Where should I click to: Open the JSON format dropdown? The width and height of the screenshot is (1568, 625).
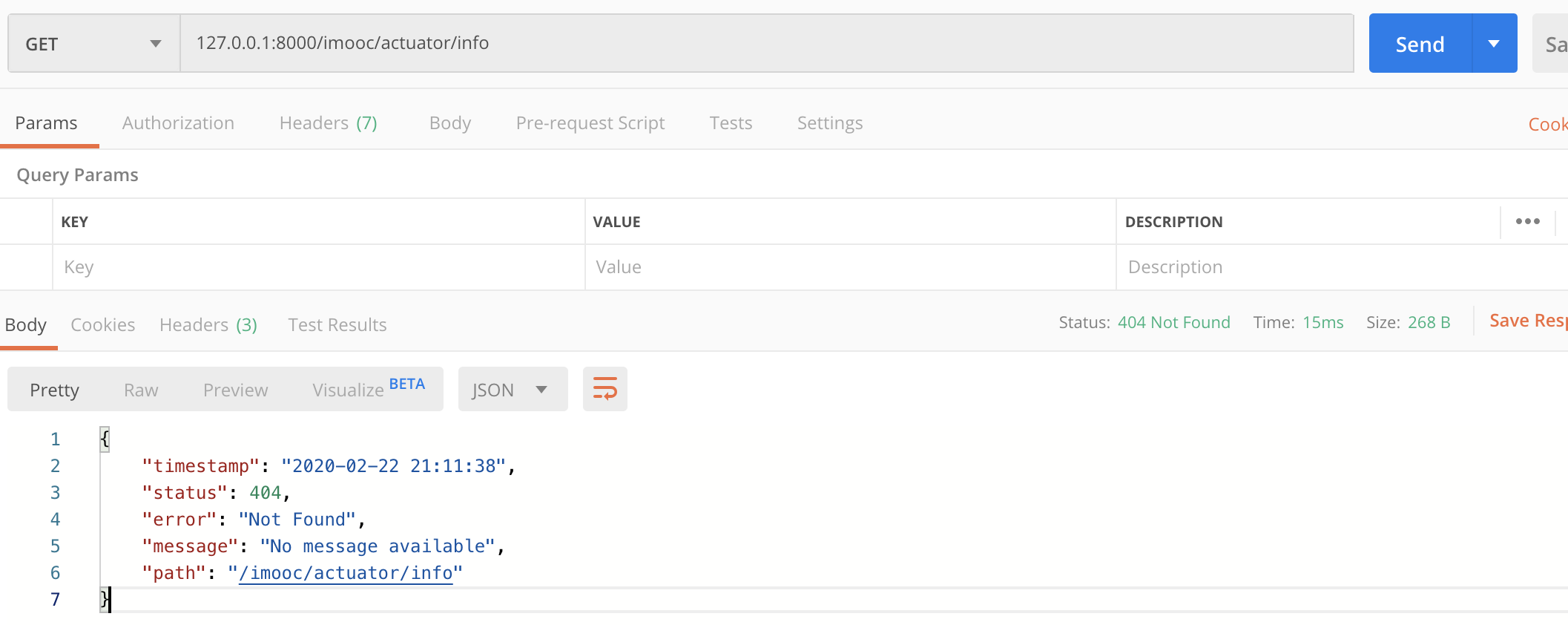pos(512,390)
